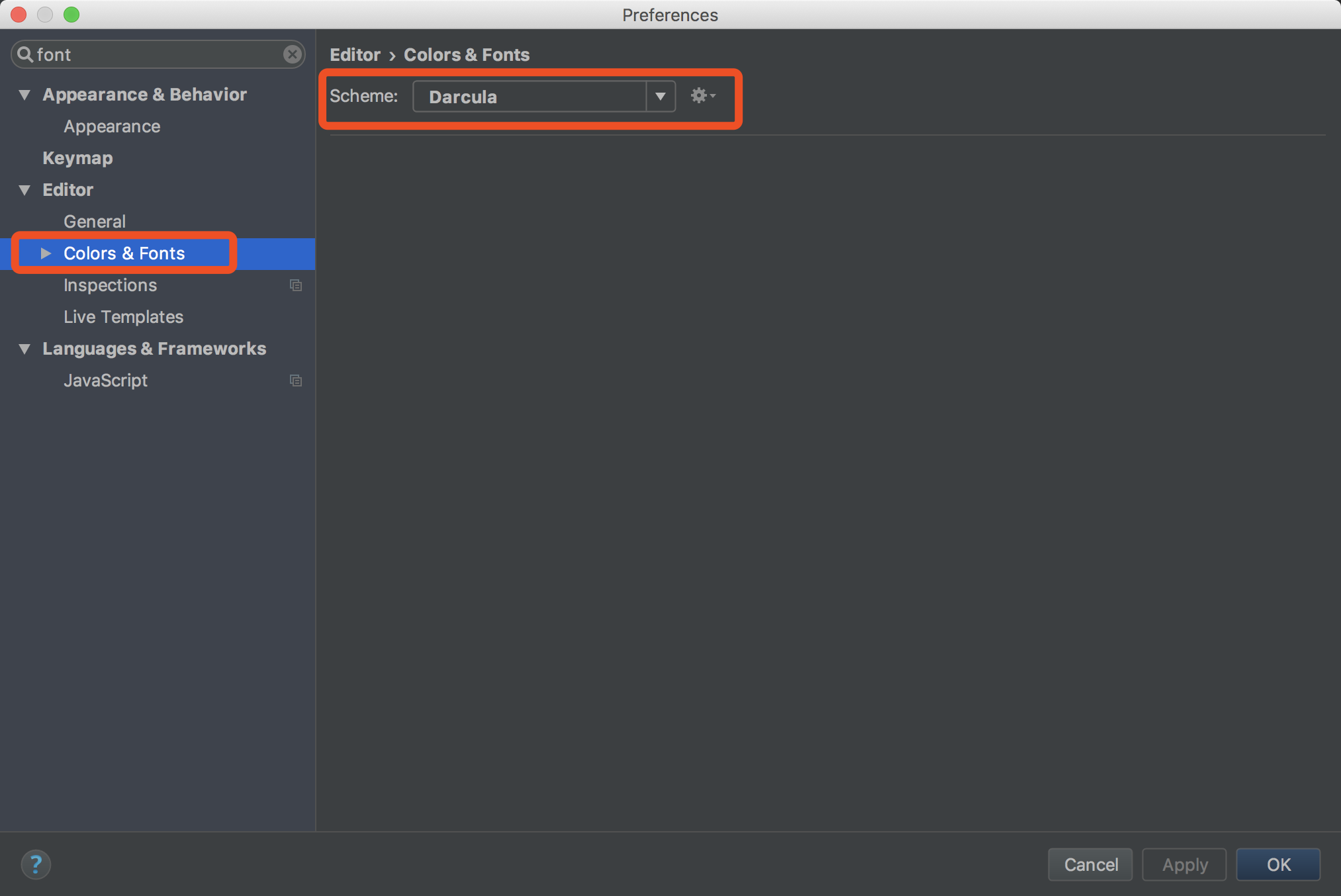Expand the Colors & Fonts tree node
Viewport: 1341px width, 896px height.
46,253
